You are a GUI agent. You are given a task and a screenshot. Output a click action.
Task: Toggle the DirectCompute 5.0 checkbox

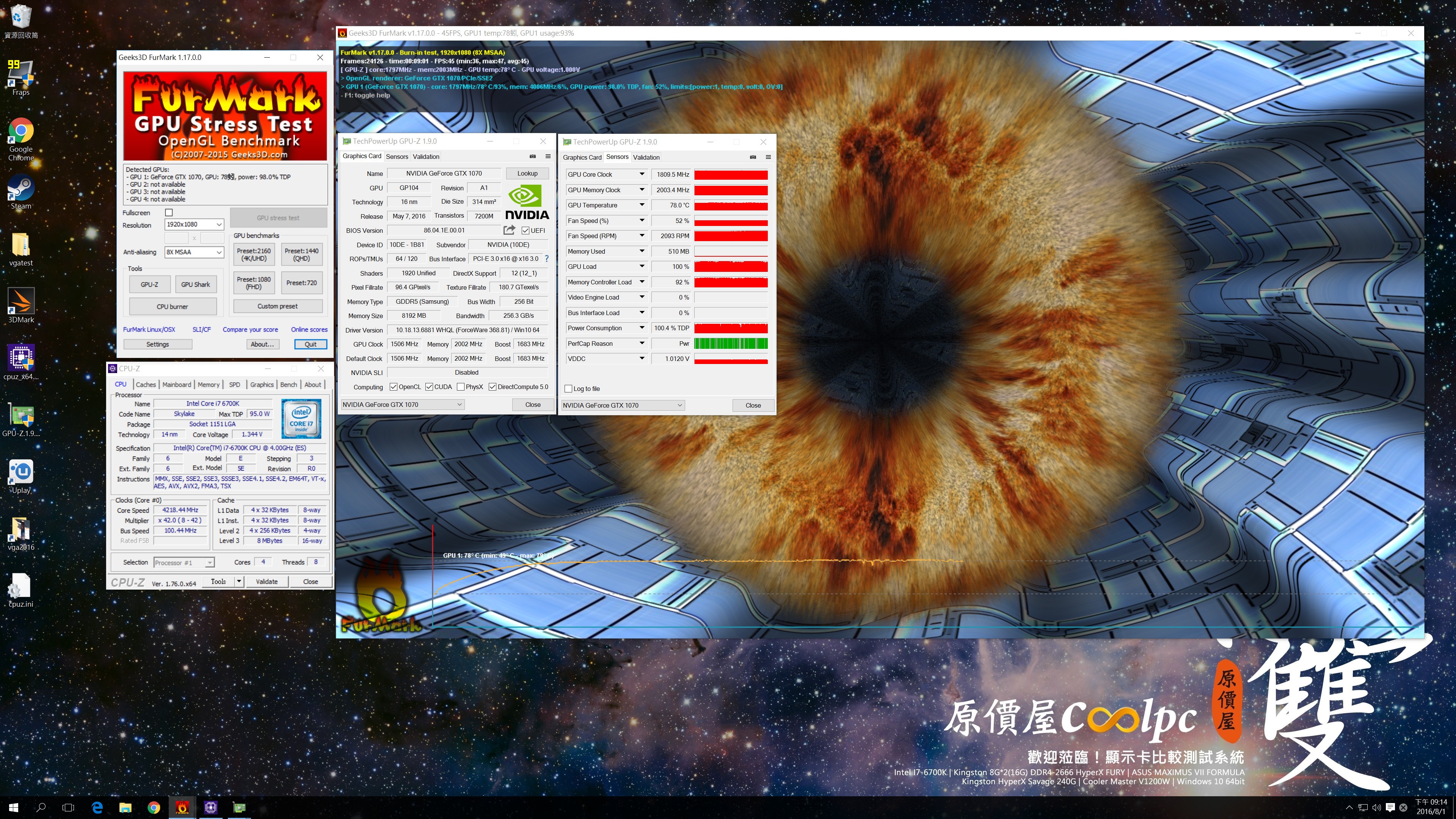[x=492, y=387]
